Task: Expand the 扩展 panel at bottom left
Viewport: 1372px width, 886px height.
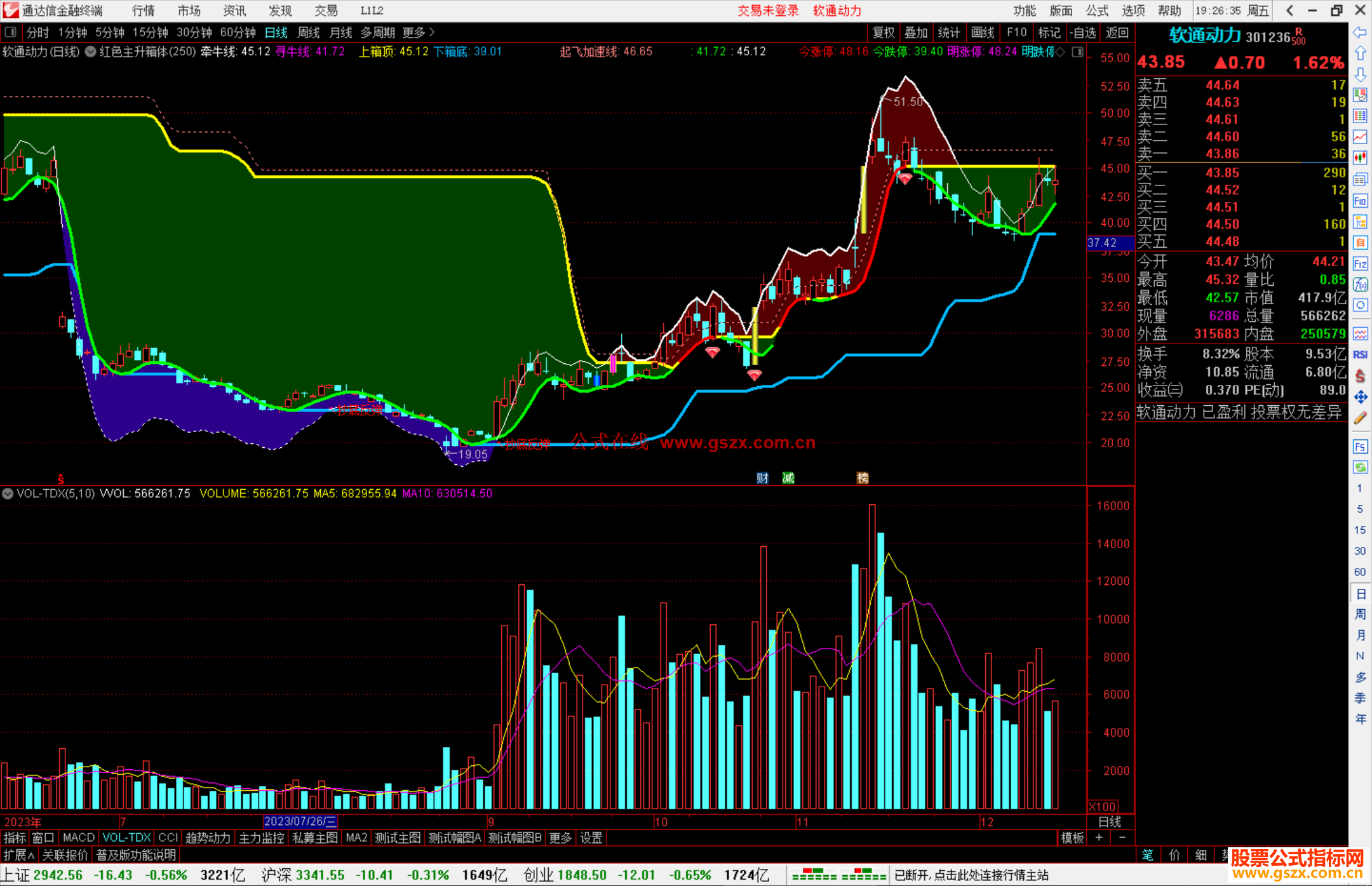Action: 19,855
